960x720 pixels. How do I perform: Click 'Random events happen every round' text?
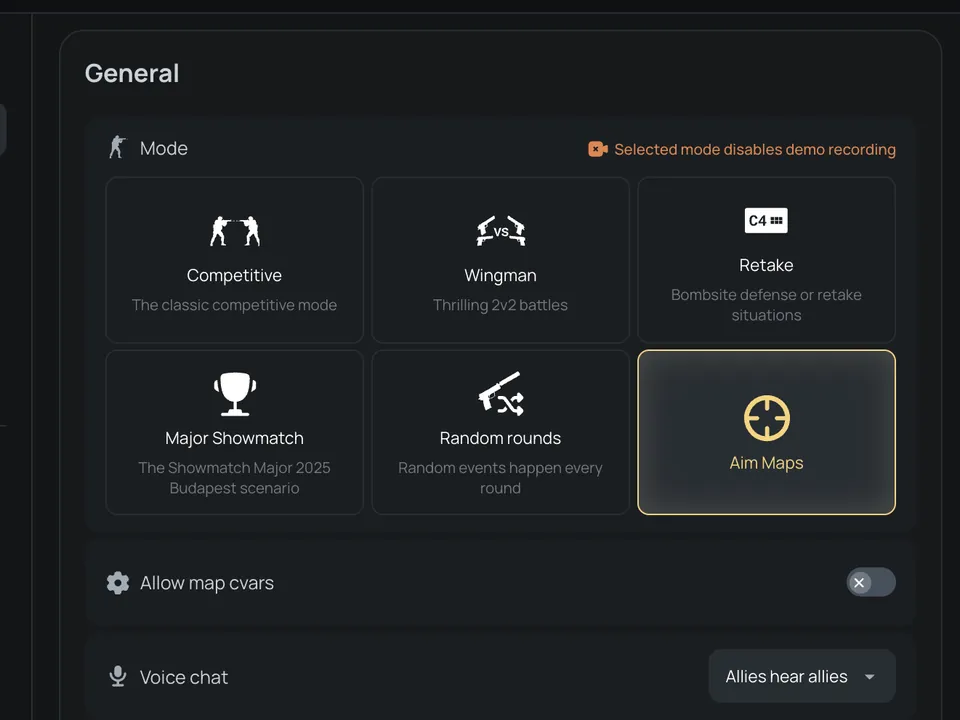500,478
